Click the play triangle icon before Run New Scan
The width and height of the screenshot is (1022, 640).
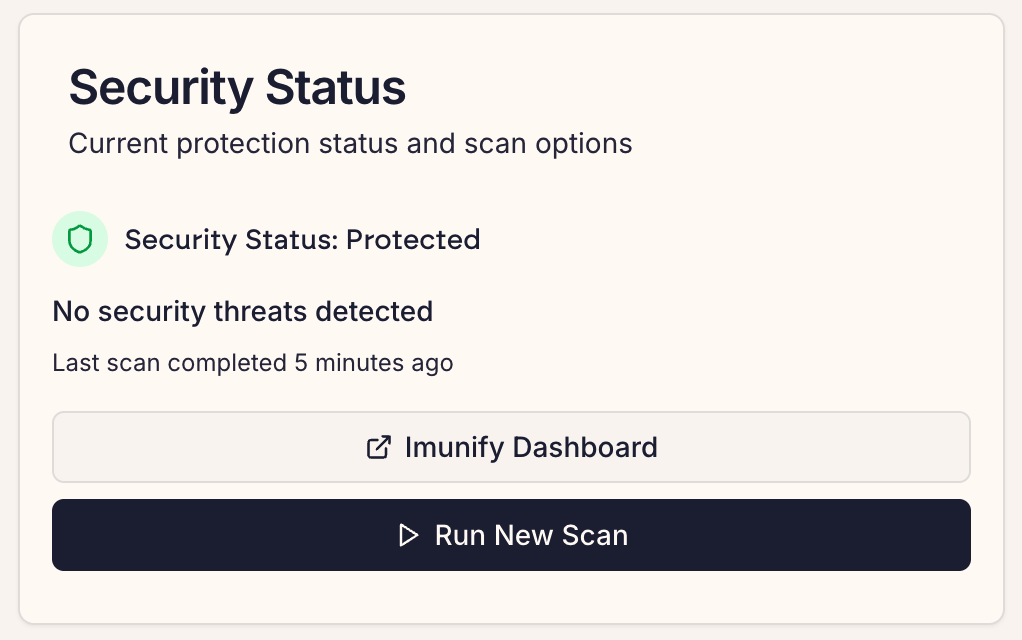tap(408, 535)
